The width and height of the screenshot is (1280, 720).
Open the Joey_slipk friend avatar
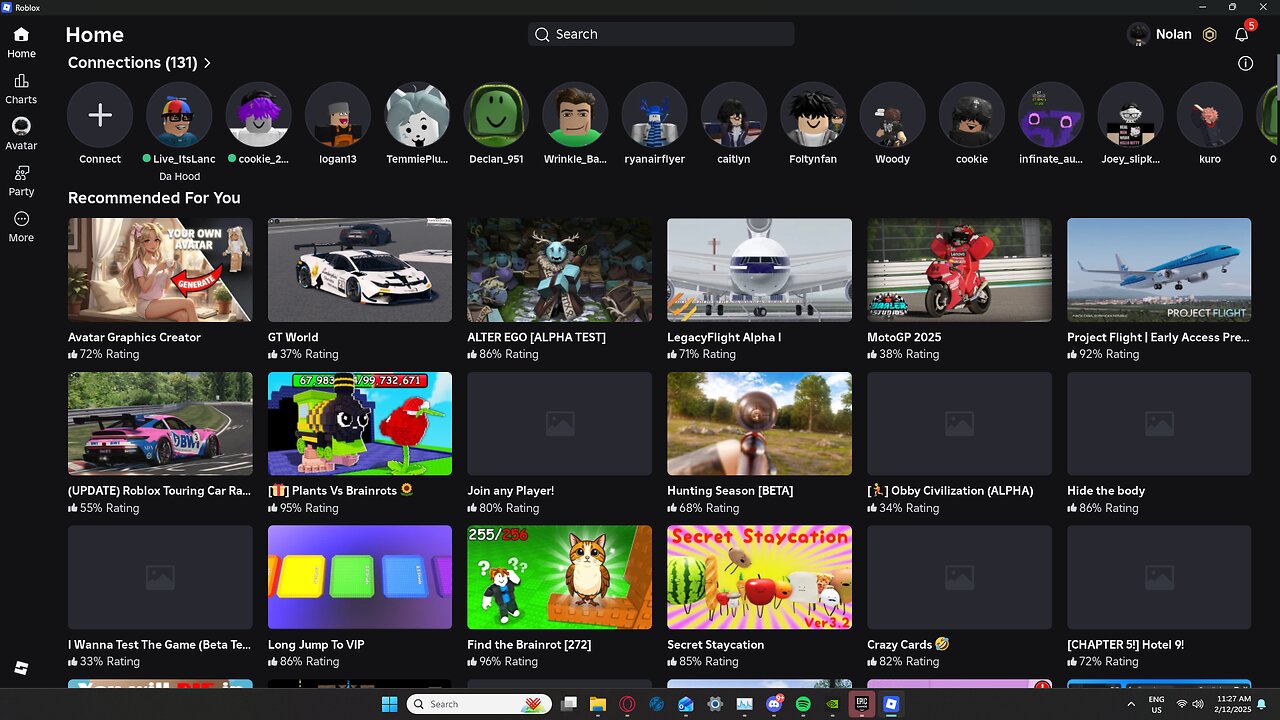(1130, 115)
